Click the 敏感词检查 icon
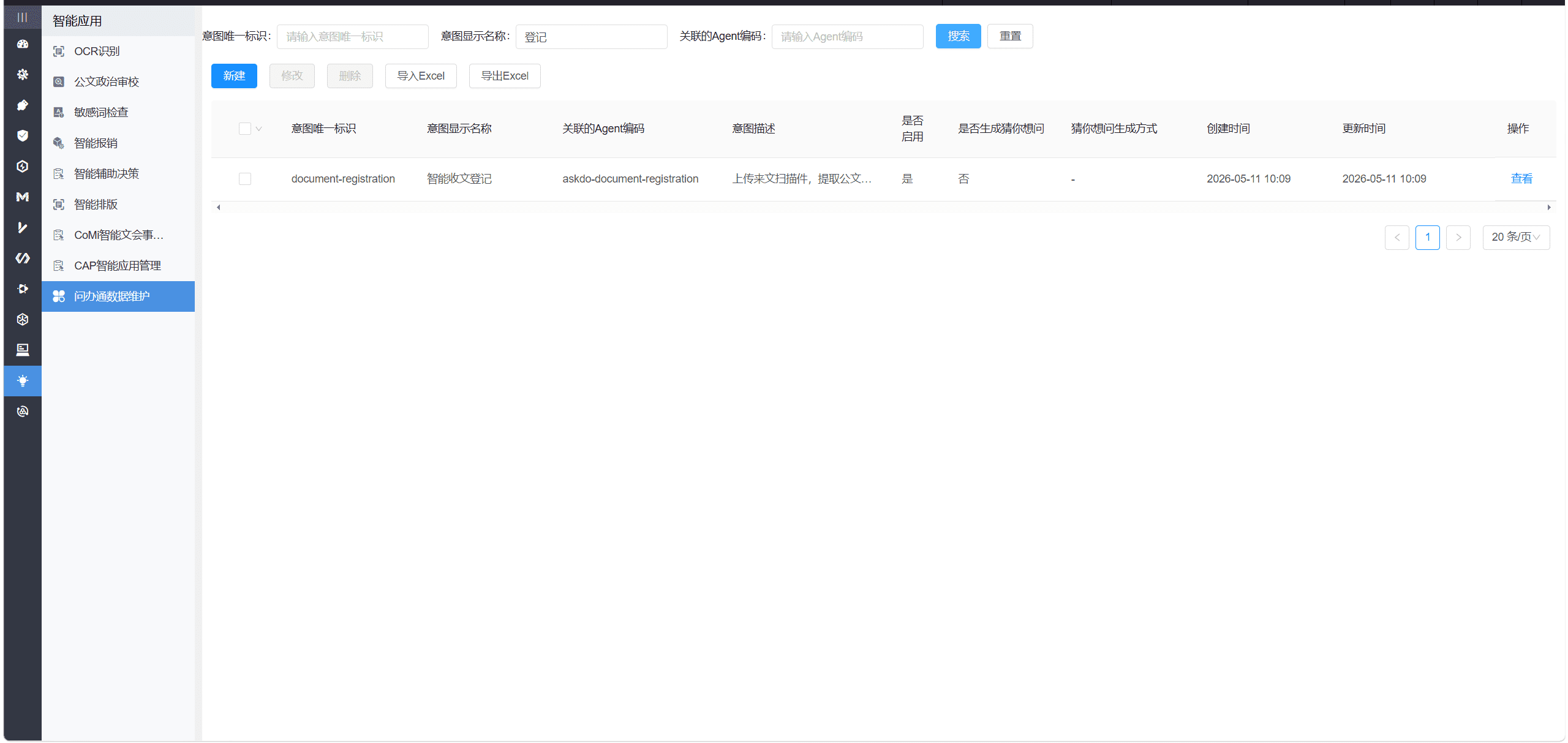Viewport: 1568px width, 743px height. point(59,113)
